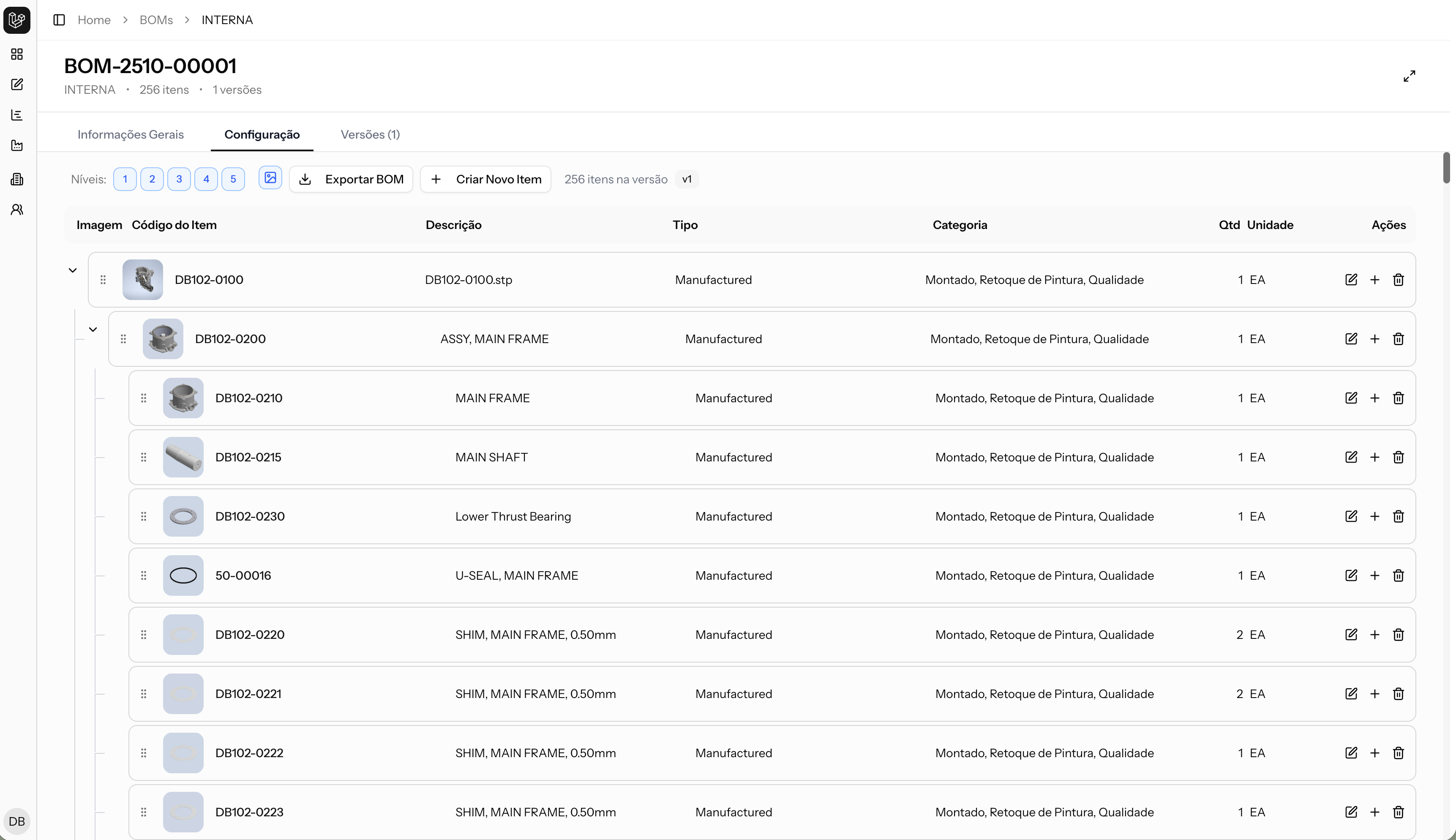
Task: Click the edit icon for DB102-0100
Action: tap(1351, 280)
